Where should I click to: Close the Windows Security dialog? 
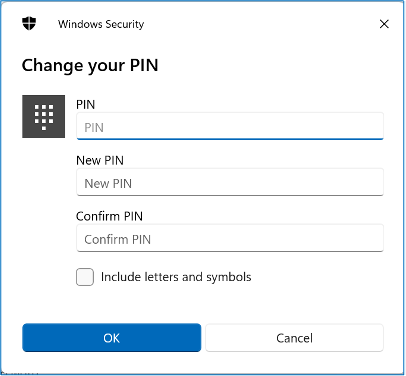point(384,24)
